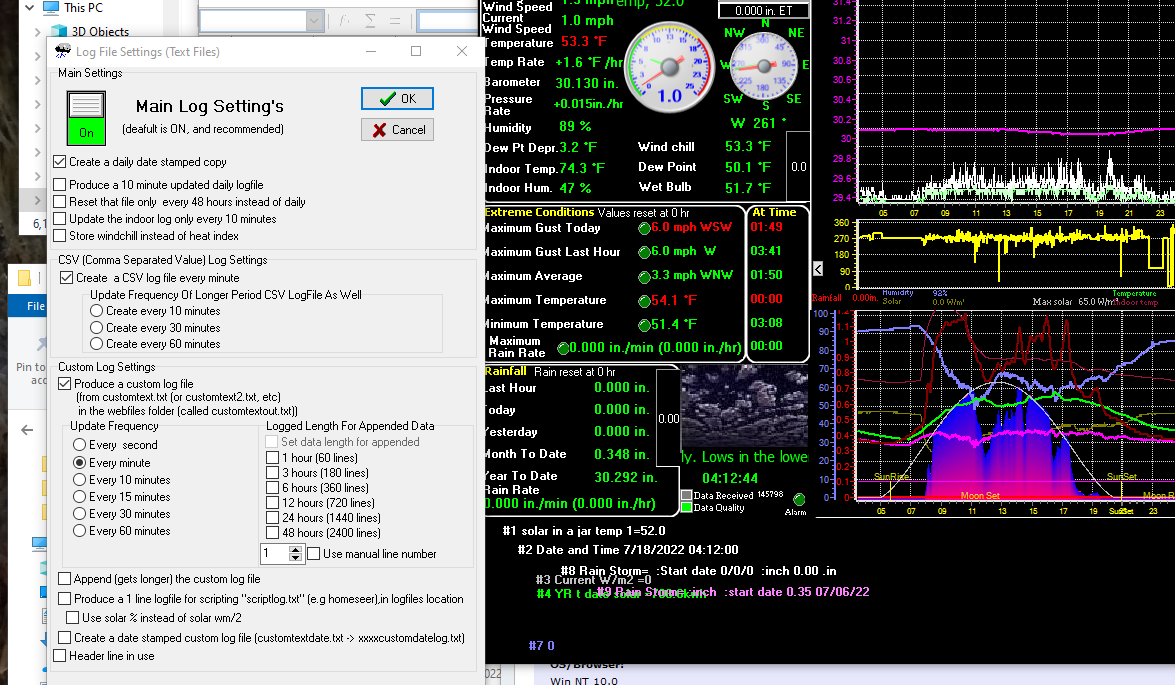Open the spreadsheet name box dropdown

click(x=315, y=21)
